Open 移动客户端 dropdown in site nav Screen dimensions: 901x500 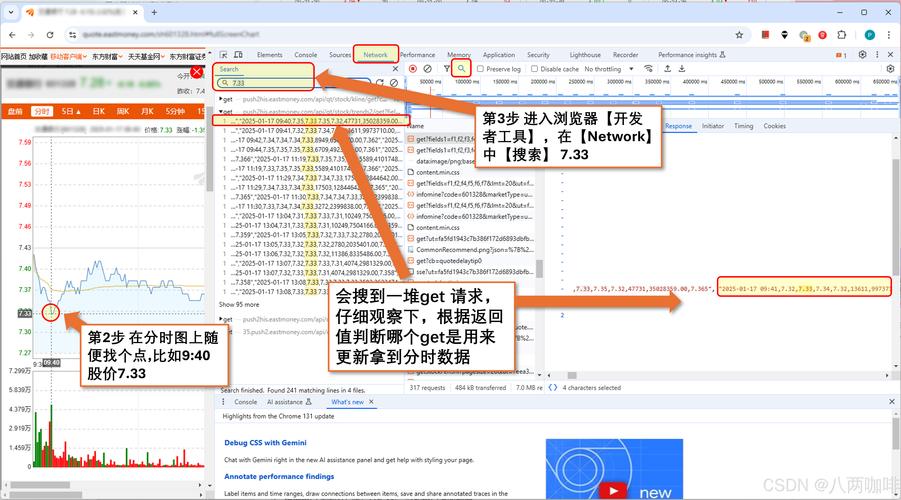click(x=68, y=56)
